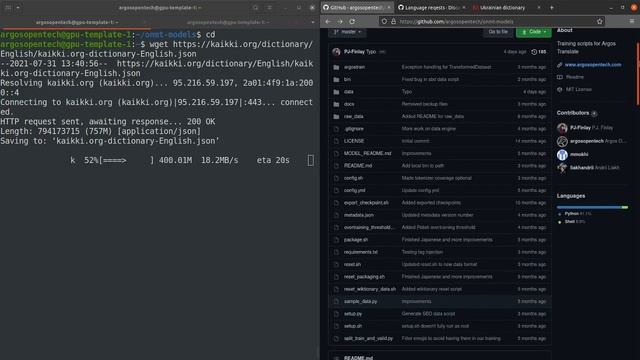The width and height of the screenshot is (640, 360).
Task: Select the Language requests browser tab
Action: point(431,7)
